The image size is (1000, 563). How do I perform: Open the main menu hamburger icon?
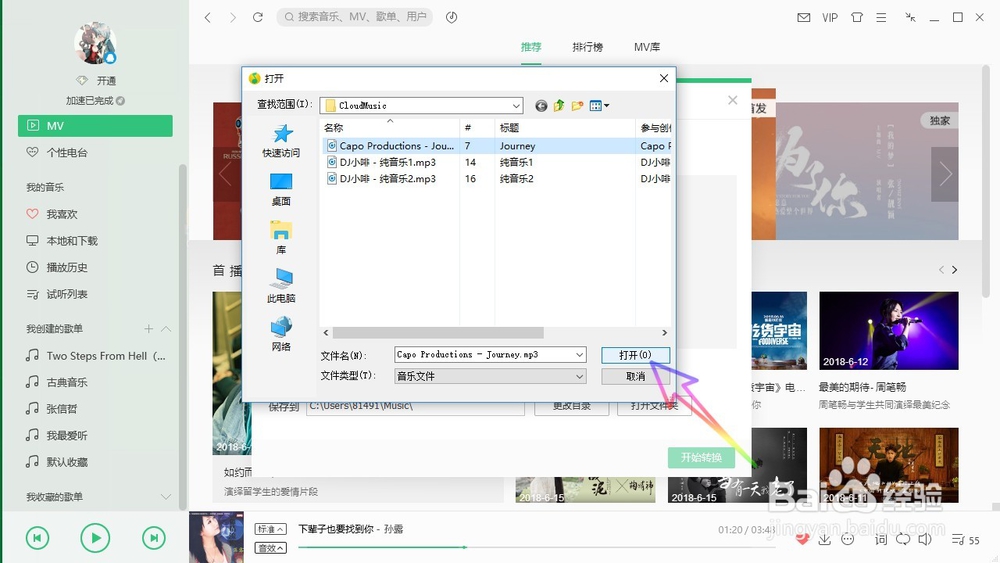pos(881,18)
